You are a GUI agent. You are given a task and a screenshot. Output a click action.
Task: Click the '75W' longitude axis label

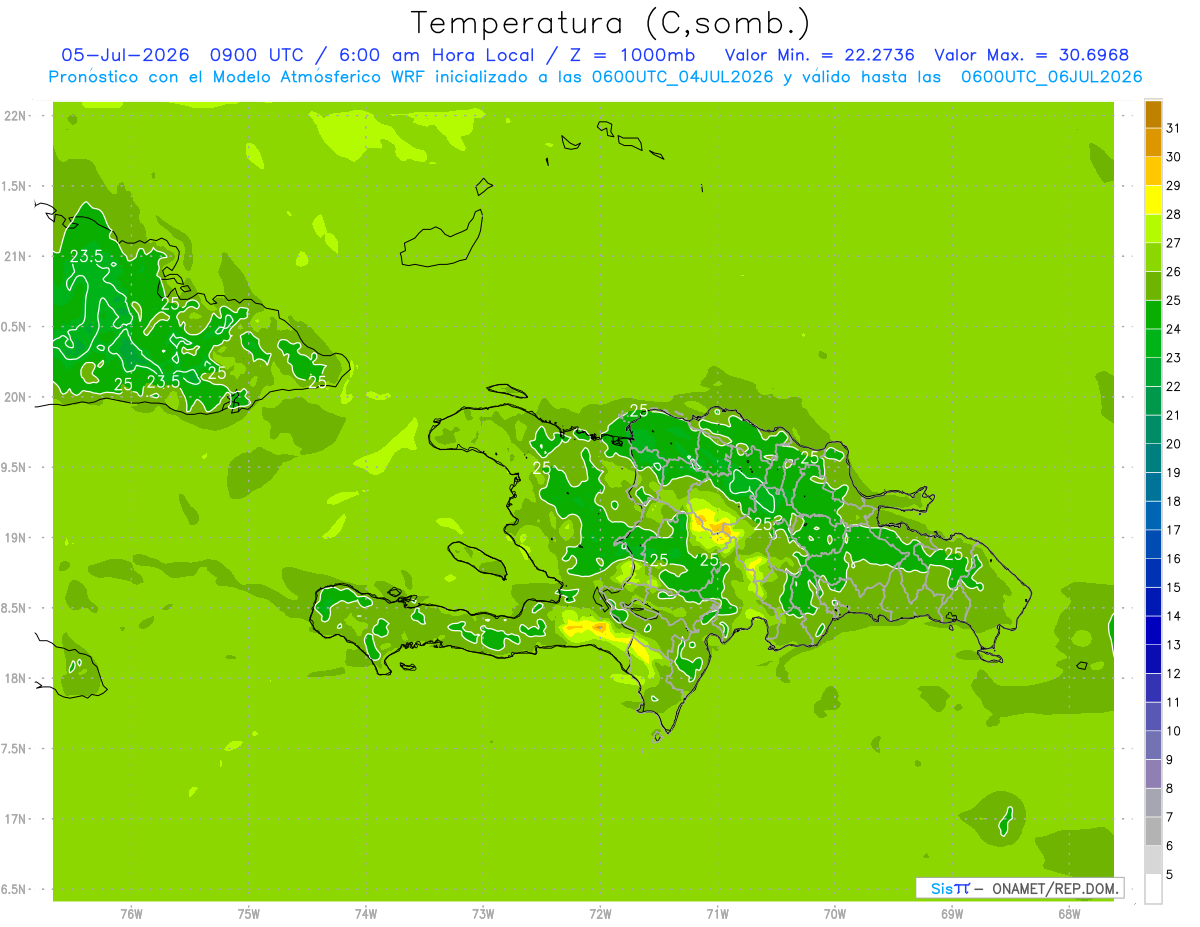[x=249, y=914]
